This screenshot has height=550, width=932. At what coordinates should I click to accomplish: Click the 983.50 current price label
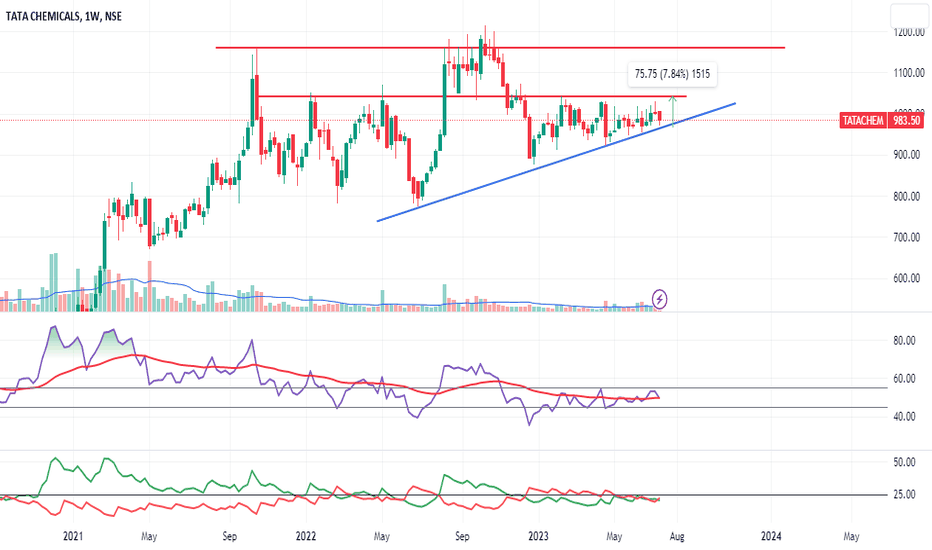906,121
